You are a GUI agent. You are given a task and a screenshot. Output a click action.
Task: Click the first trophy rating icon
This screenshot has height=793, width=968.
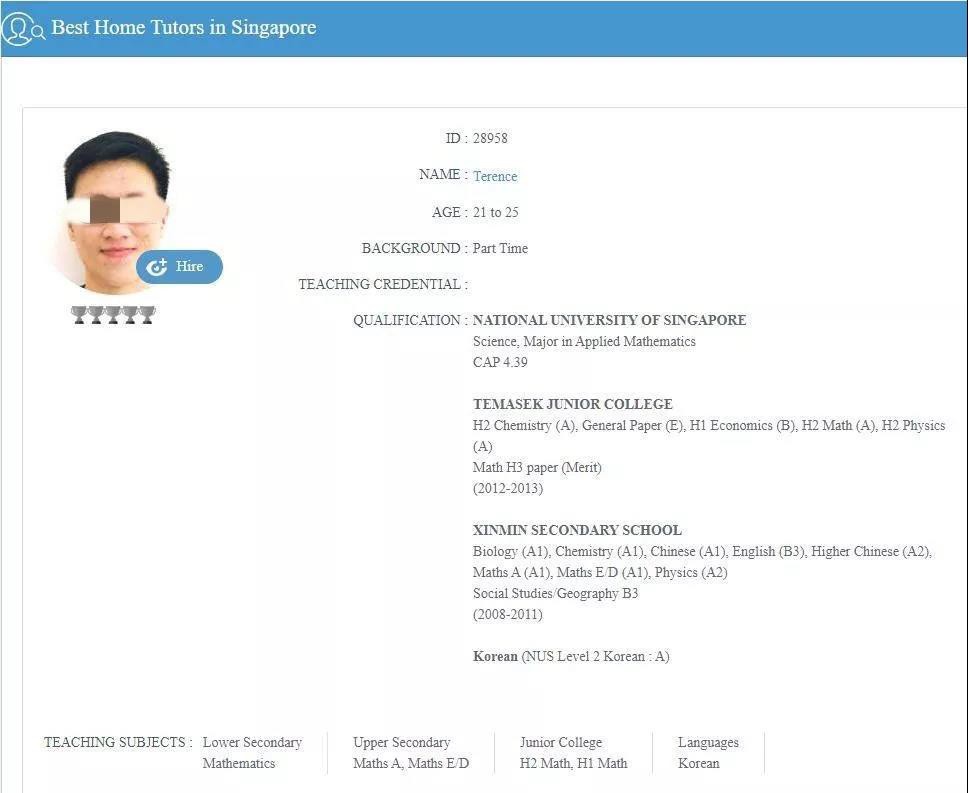80,315
